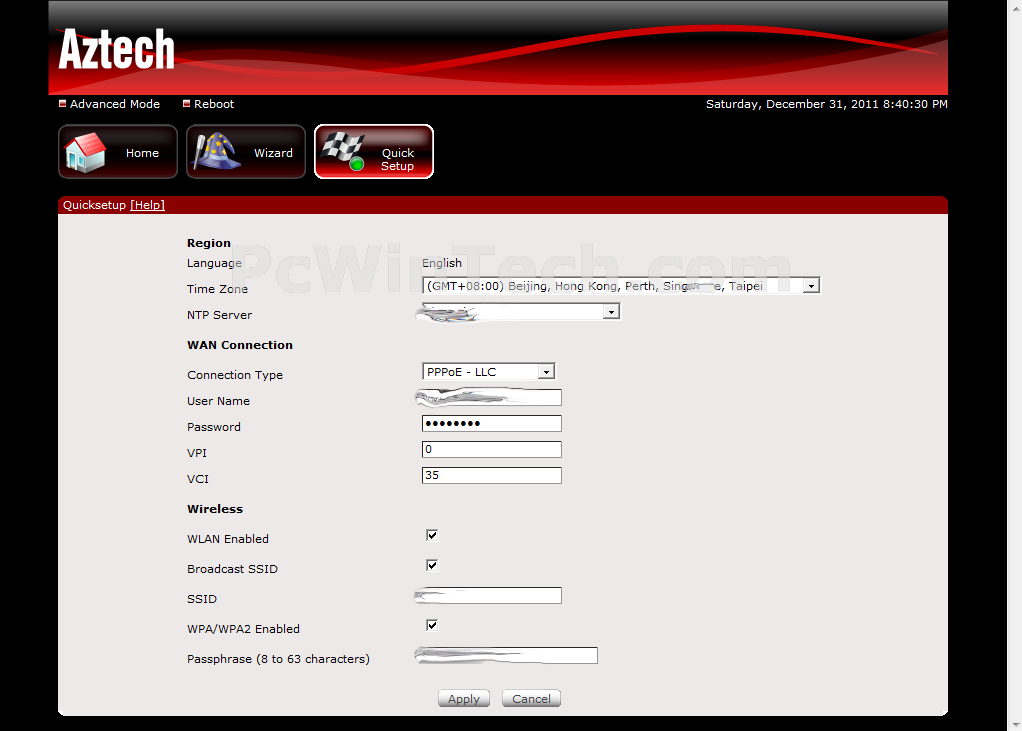Image resolution: width=1022 pixels, height=731 pixels.
Task: Click the Passphrase (8 to 63 characters) label
Action: click(278, 659)
